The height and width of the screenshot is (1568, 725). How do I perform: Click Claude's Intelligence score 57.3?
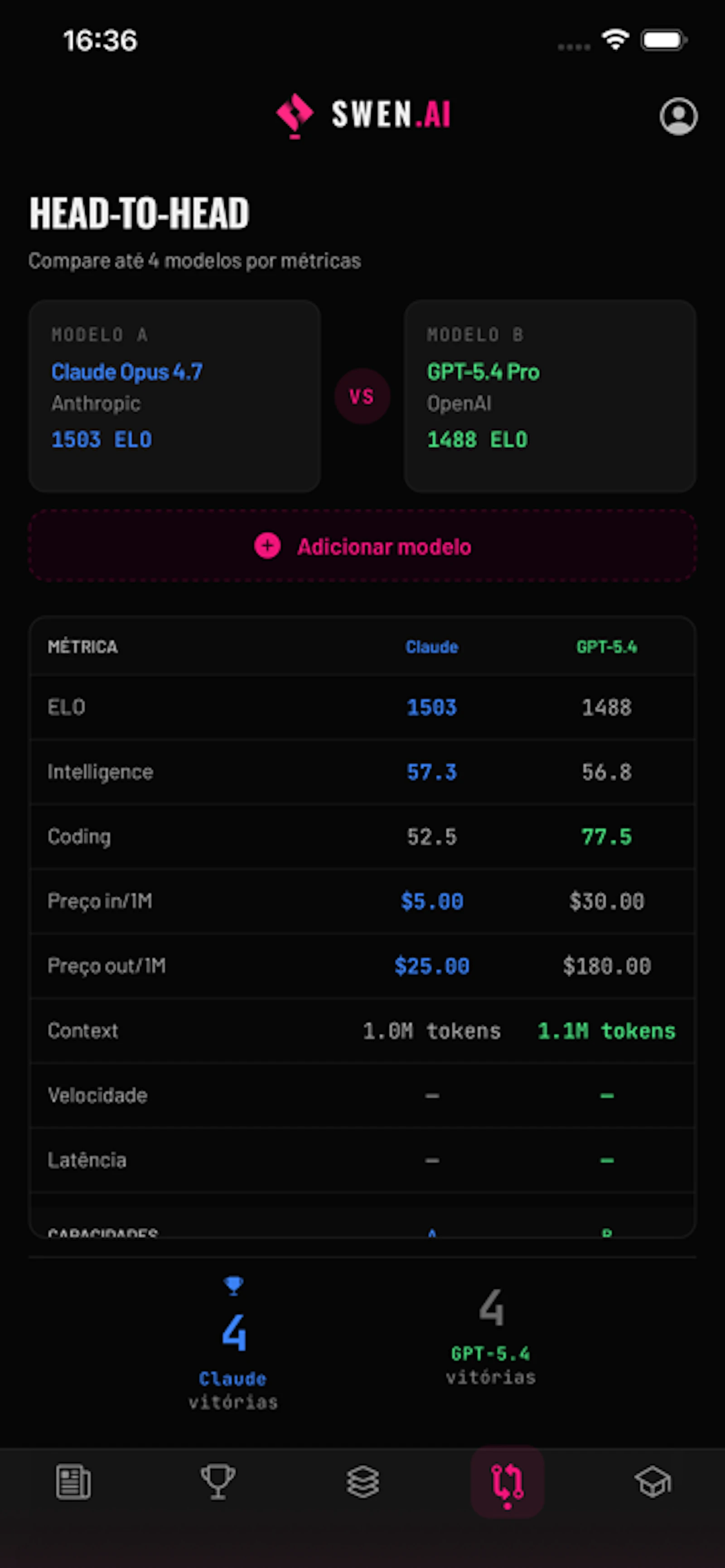432,772
